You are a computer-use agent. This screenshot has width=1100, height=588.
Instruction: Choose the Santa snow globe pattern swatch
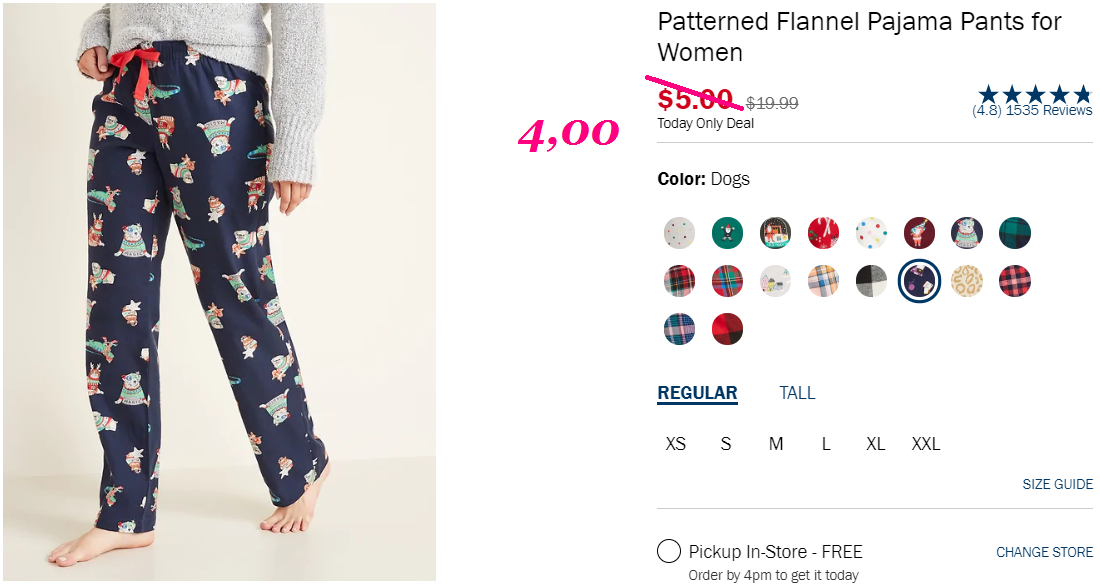(775, 233)
